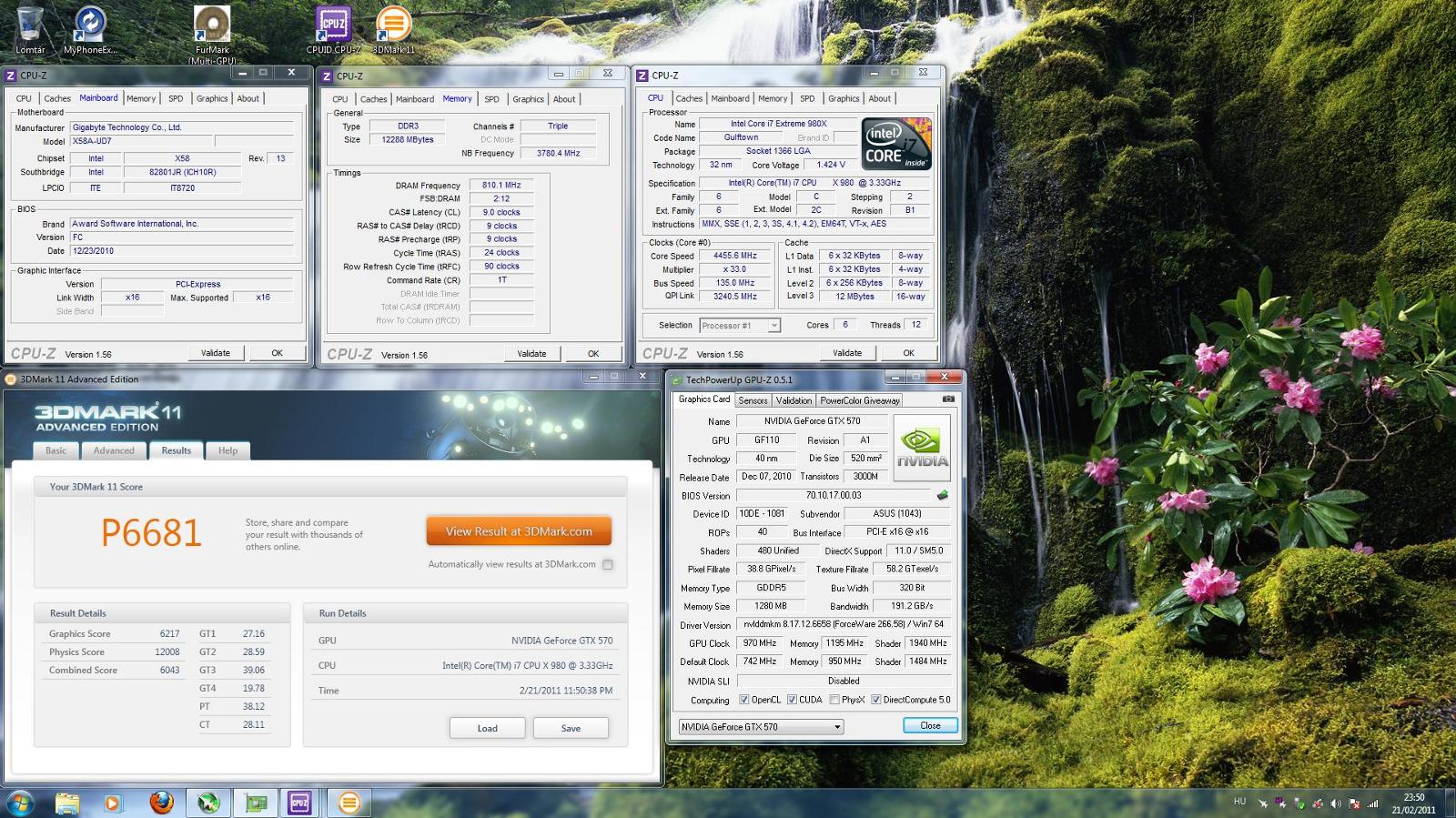The height and width of the screenshot is (818, 1456).
Task: Open the PowerColor Giveaway tab in GPU-Z
Action: (x=859, y=400)
